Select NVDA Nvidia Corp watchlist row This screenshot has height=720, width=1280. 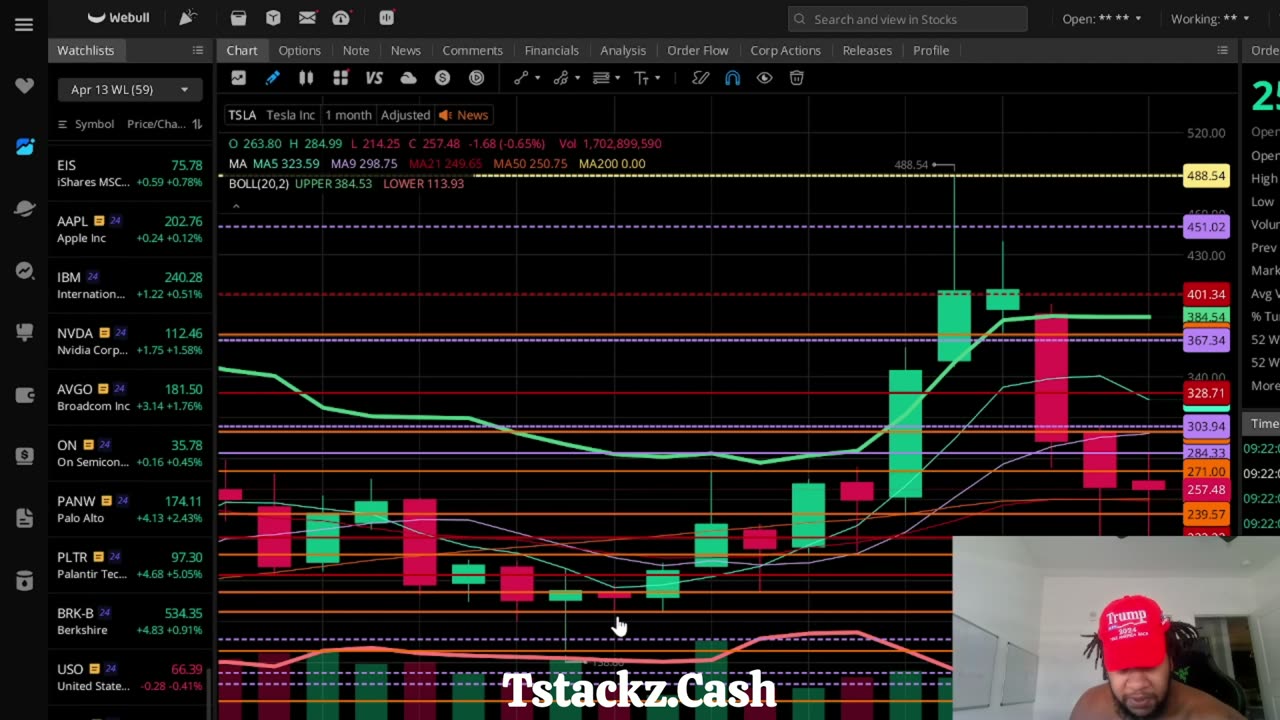pos(129,341)
